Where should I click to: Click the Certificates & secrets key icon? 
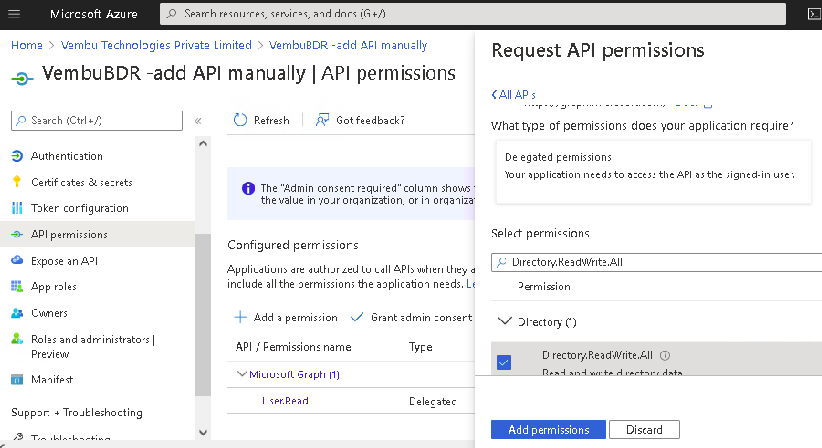[17, 182]
